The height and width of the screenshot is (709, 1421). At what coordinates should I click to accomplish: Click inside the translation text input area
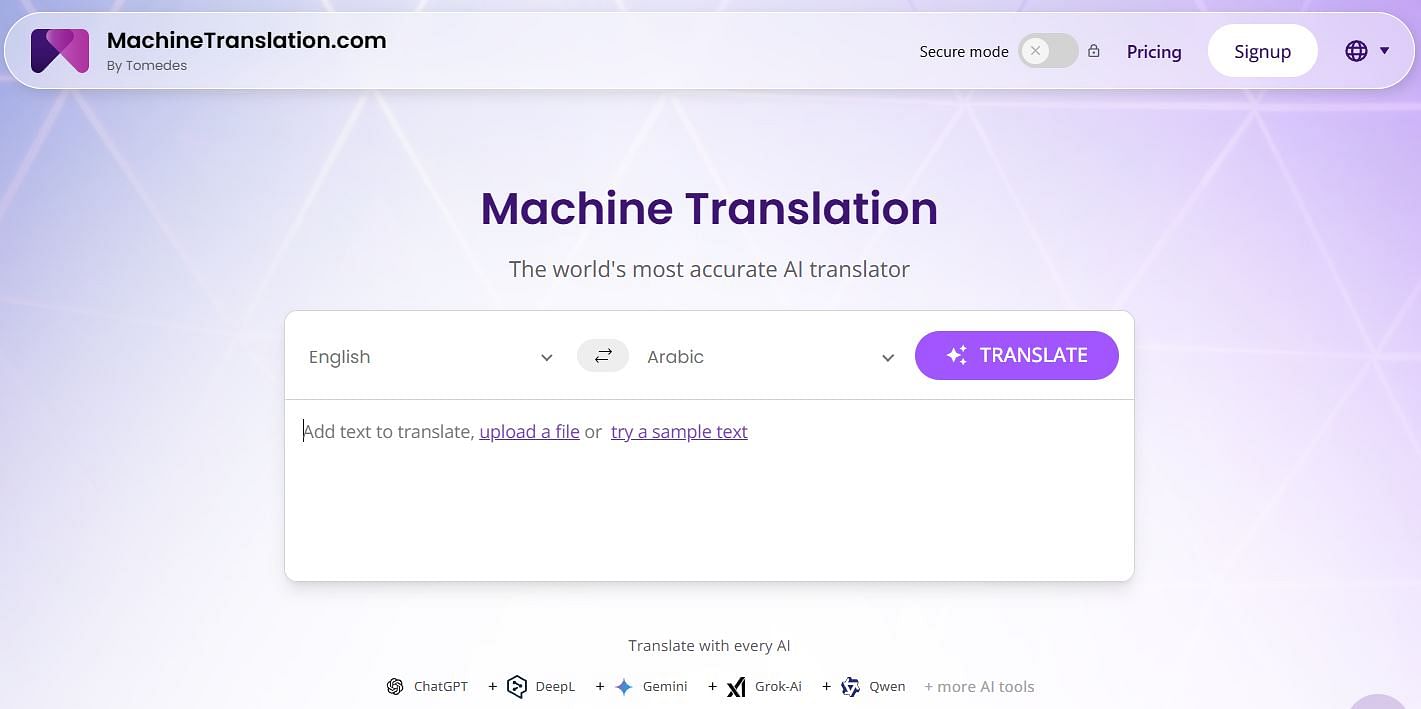pyautogui.click(x=709, y=490)
